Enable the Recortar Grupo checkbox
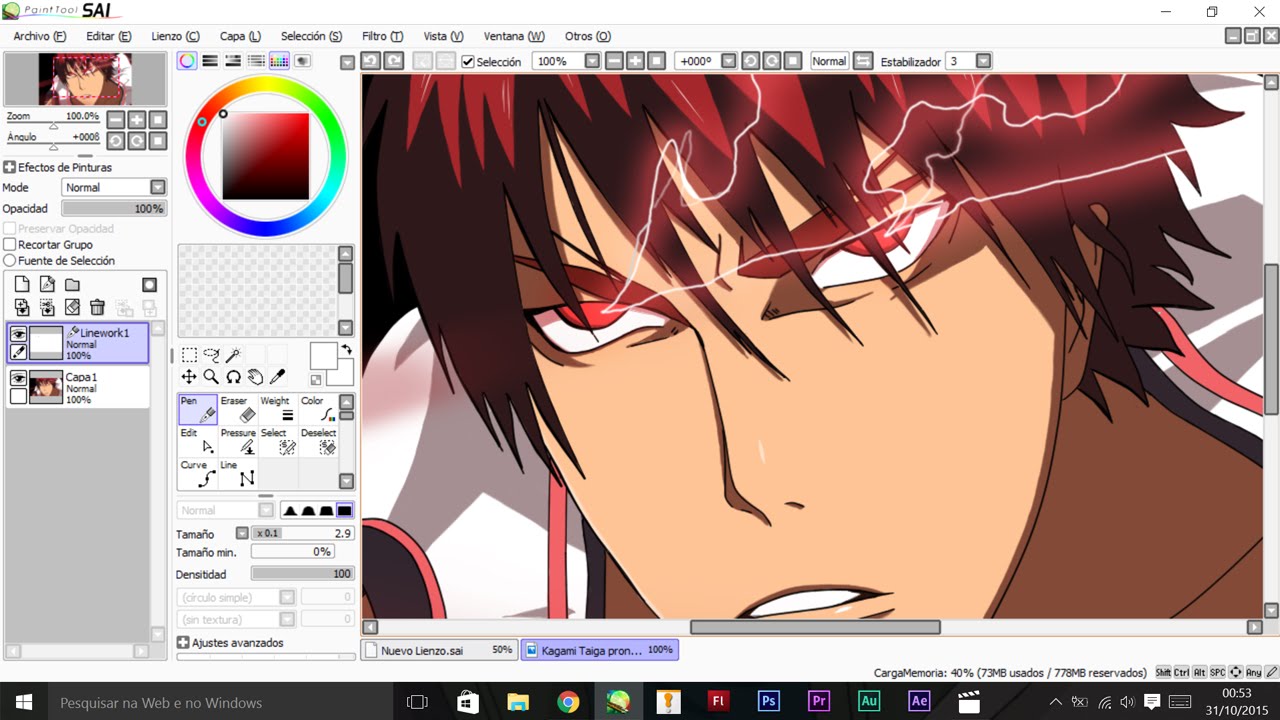Image resolution: width=1280 pixels, height=720 pixels. coord(10,244)
